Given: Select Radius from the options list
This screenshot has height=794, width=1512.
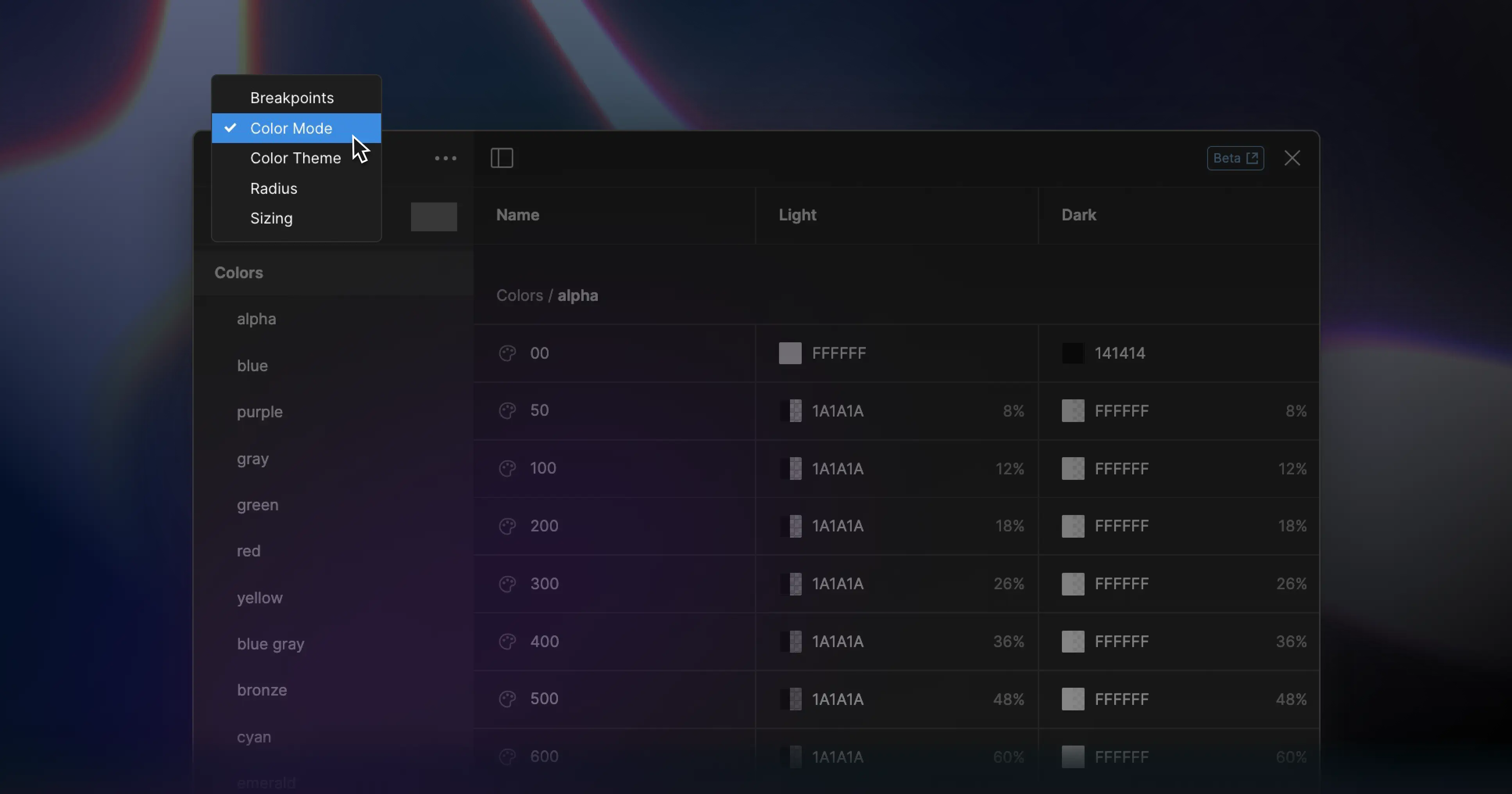Looking at the screenshot, I should click(273, 187).
